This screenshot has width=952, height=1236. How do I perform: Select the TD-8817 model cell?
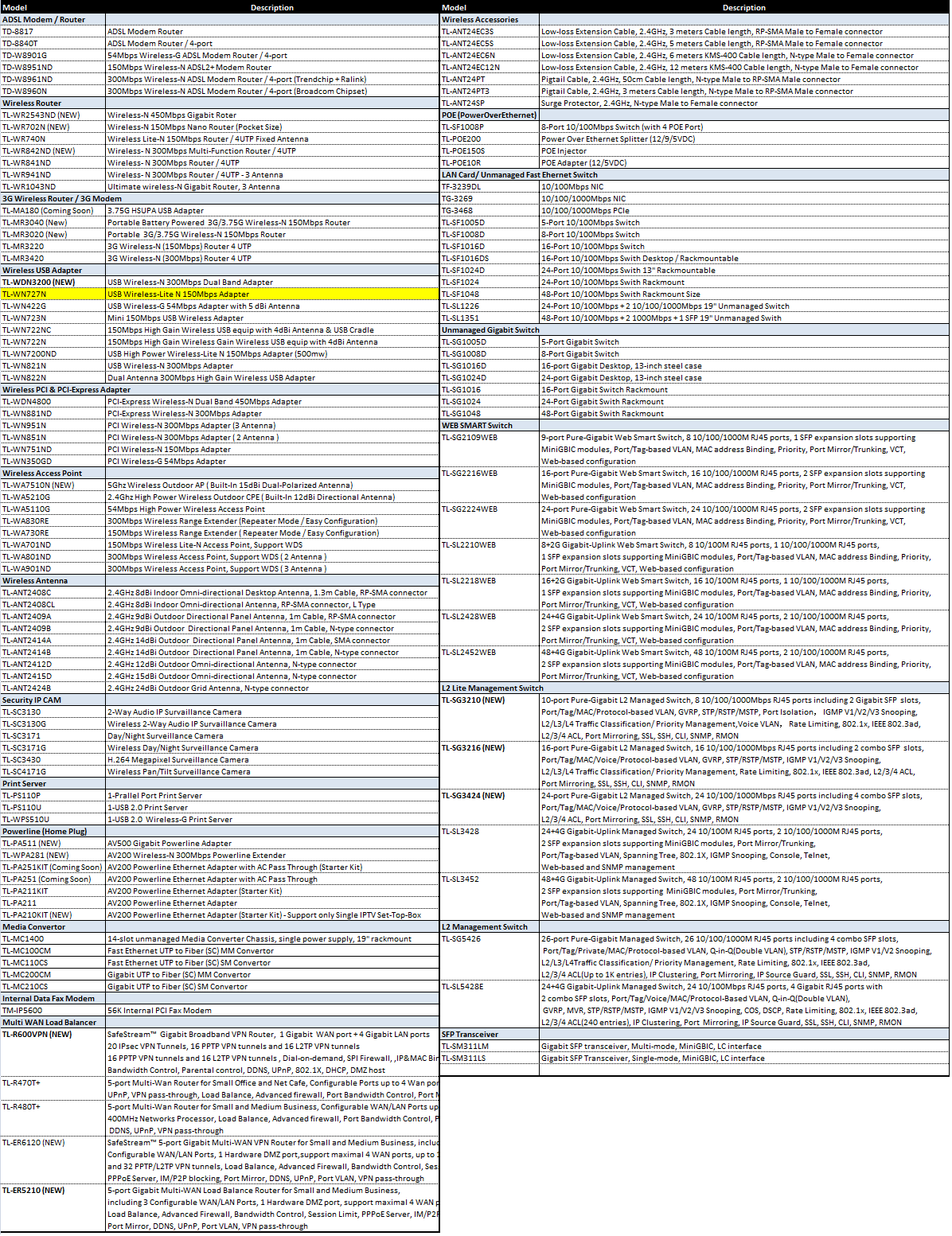pos(53,32)
